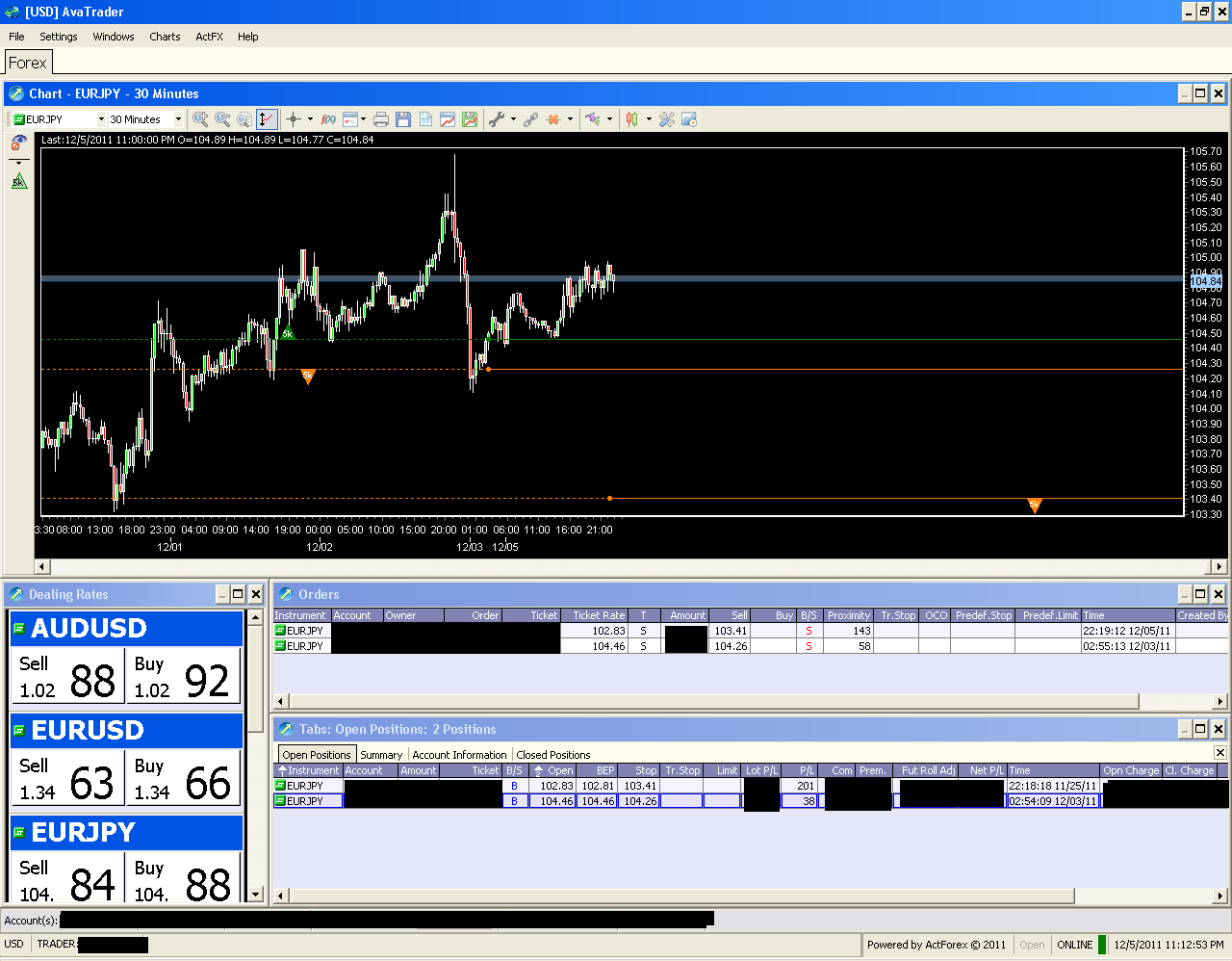The width and height of the screenshot is (1232, 961).
Task: Open the EURJPY instrument dropdown
Action: tap(101, 119)
